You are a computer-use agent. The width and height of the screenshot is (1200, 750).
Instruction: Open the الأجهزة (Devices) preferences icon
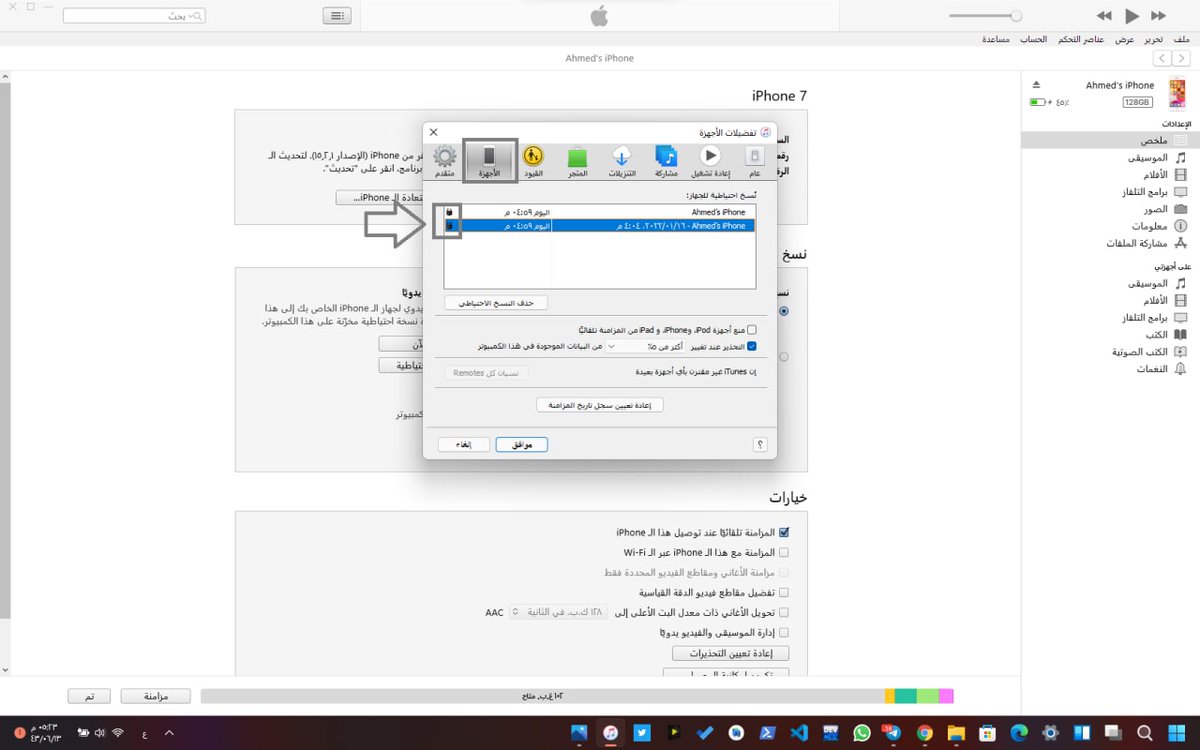click(490, 160)
